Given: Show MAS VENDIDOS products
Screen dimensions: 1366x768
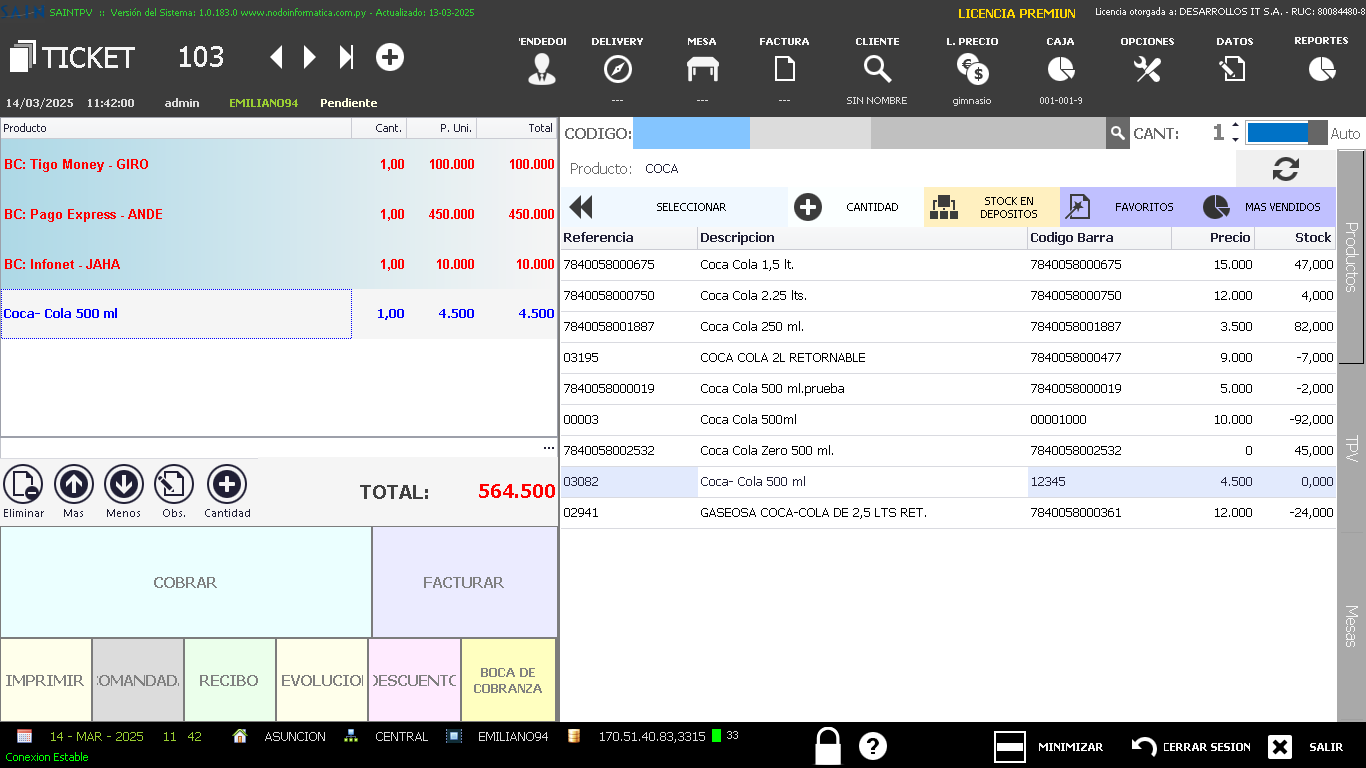Looking at the screenshot, I should coord(1265,207).
